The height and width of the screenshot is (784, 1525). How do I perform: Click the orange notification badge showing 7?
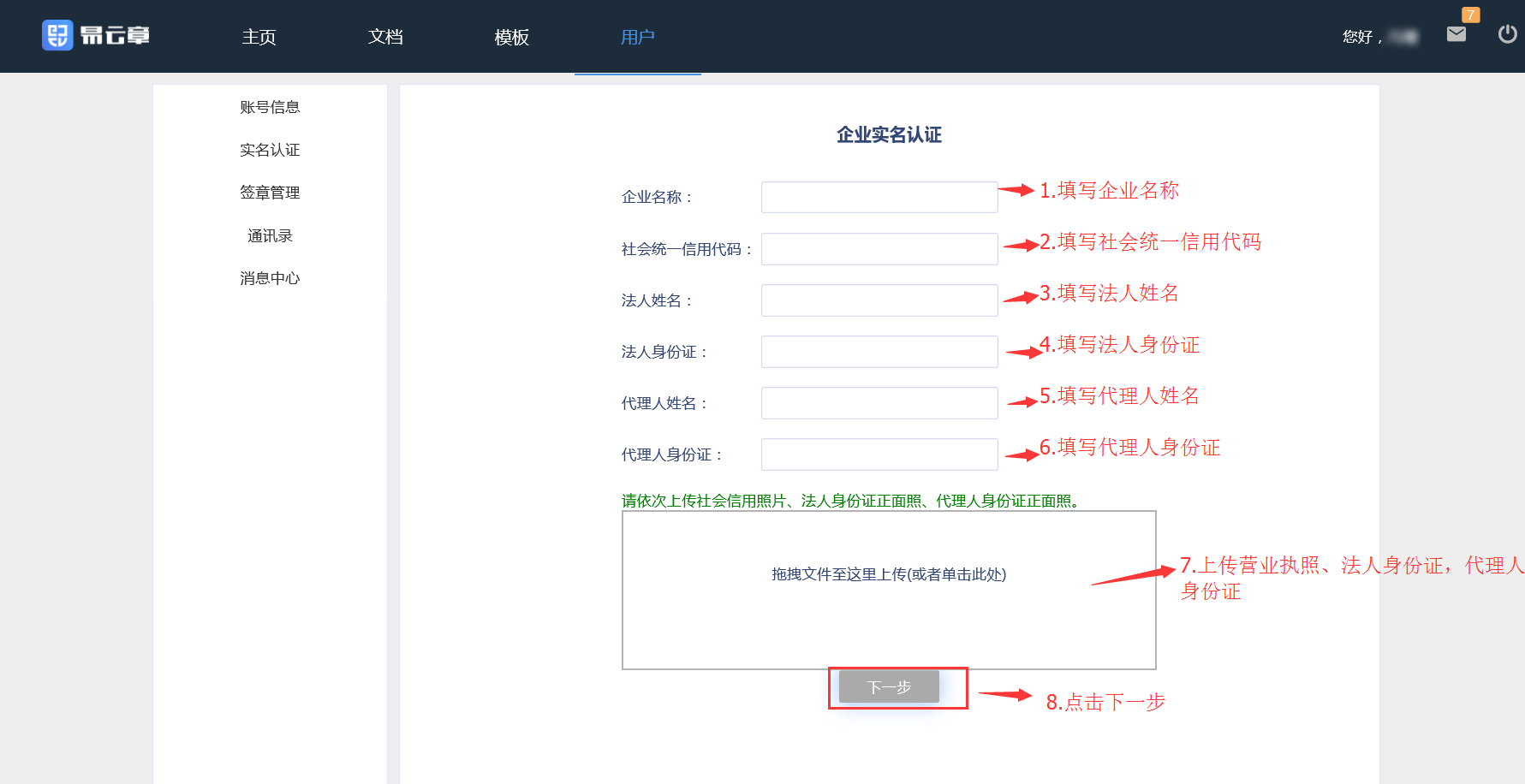pos(1470,15)
